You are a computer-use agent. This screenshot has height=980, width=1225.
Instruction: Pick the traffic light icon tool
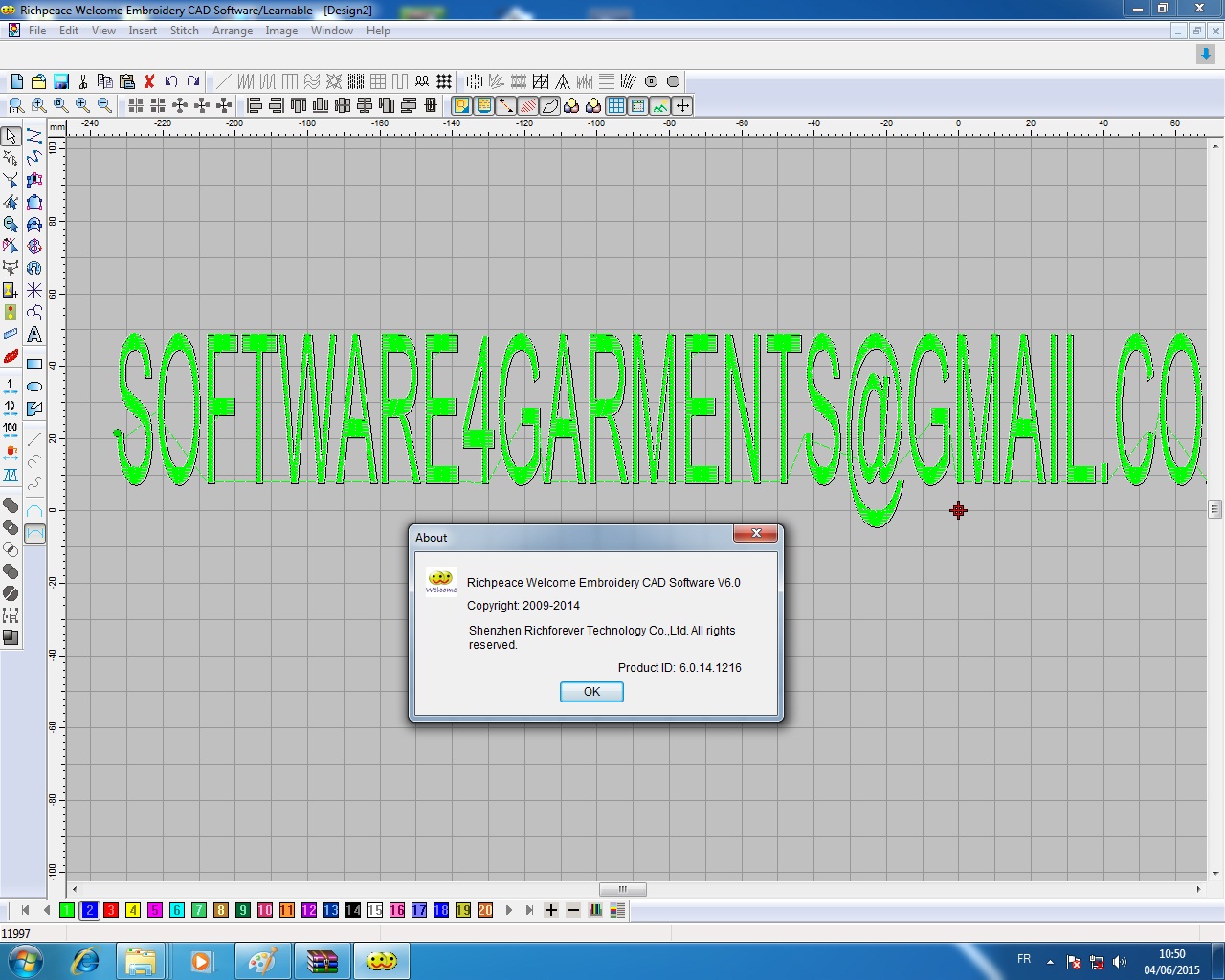[x=11, y=312]
